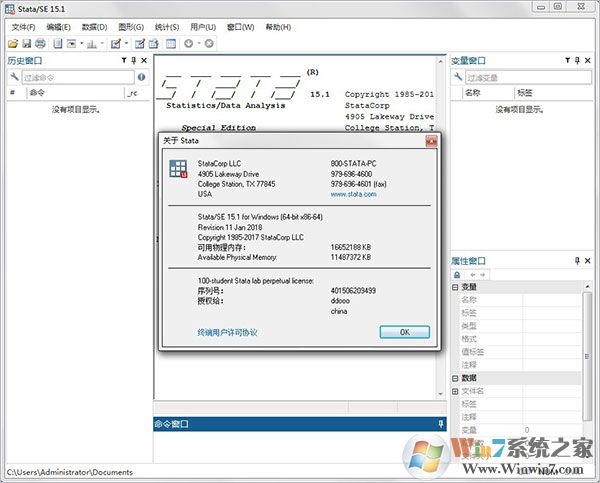Open the 统计(S) menu

coord(167,27)
